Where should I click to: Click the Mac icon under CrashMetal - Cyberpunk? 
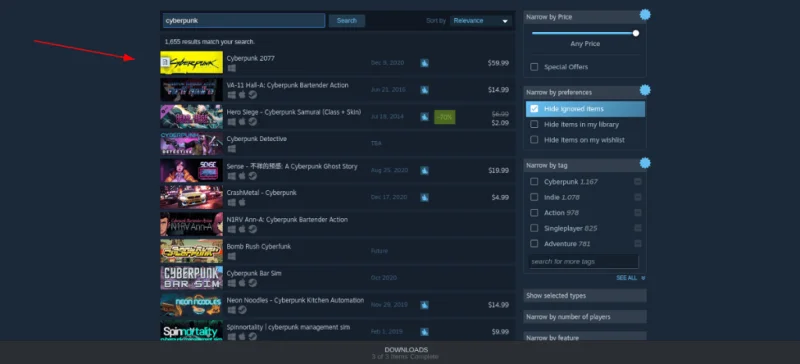242,202
